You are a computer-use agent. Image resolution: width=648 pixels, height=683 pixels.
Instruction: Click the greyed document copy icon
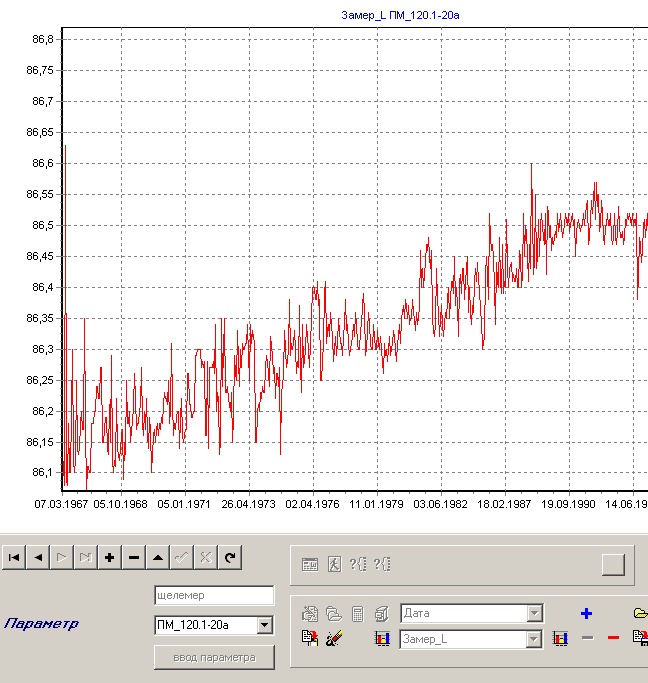310,614
